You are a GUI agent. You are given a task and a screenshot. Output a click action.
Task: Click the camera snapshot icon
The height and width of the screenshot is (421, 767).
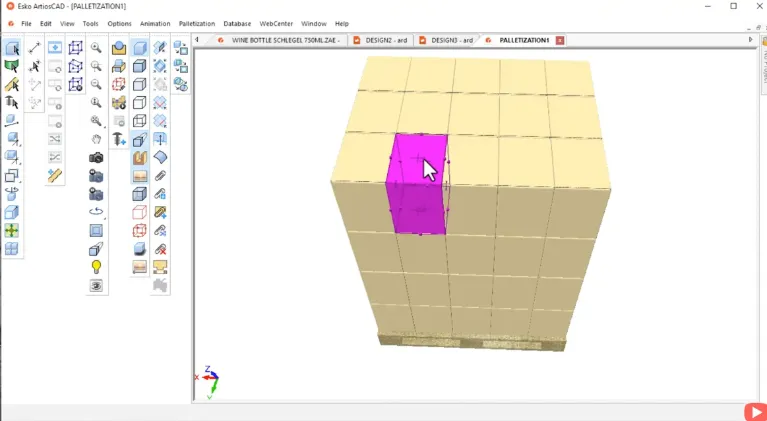96,158
